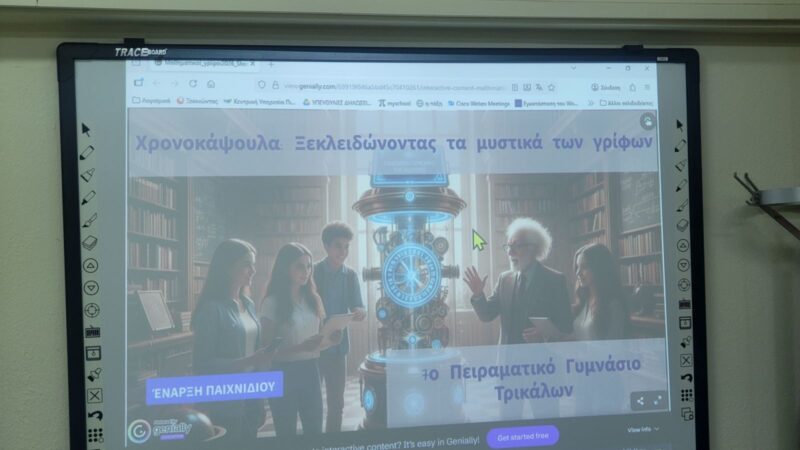
Task: Open a new browser tab with plus button
Action: click(x=270, y=66)
